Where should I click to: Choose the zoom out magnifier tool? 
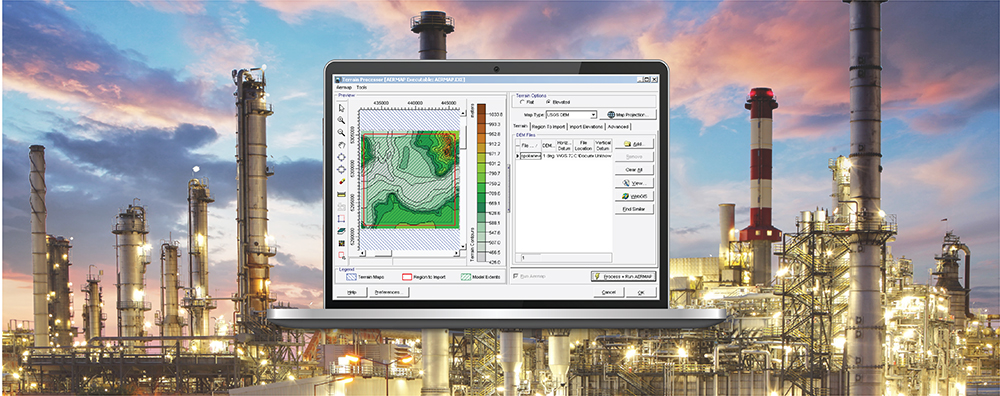[x=341, y=133]
